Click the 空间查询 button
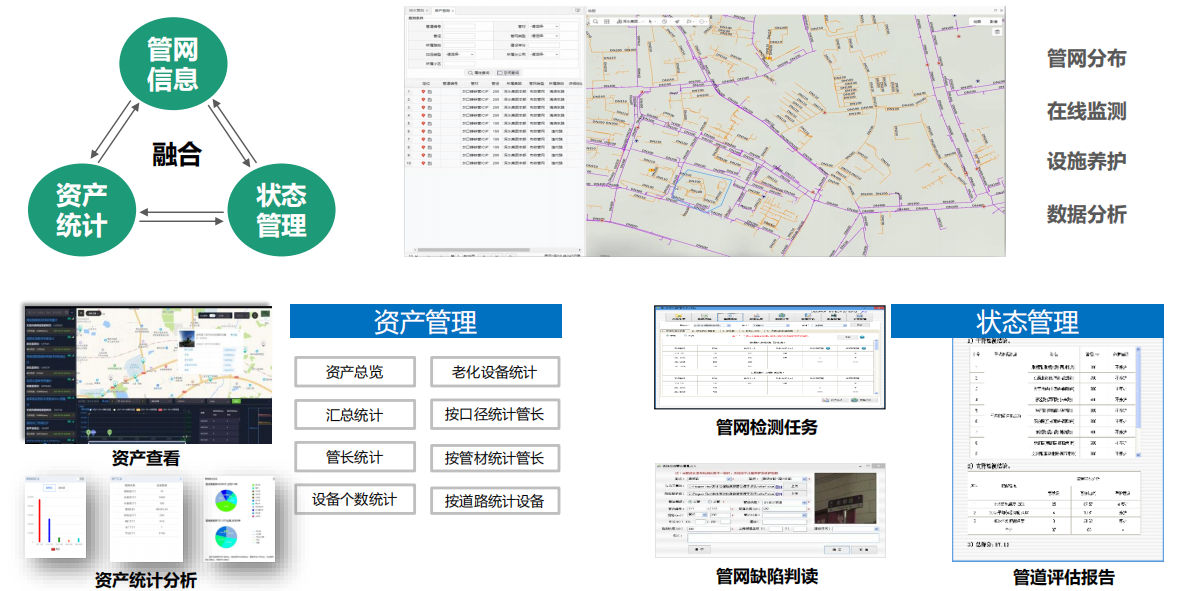Screen dimensions: 1185x591 click(x=509, y=72)
